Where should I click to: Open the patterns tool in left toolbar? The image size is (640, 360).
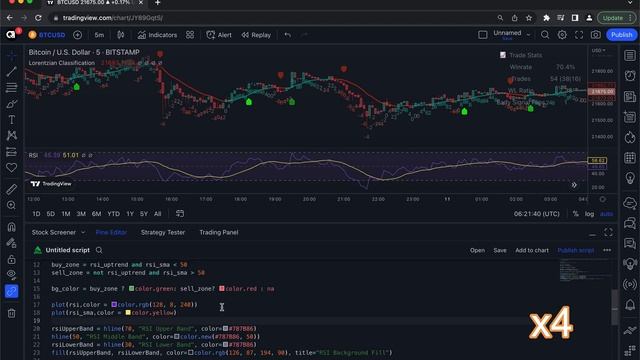11,136
